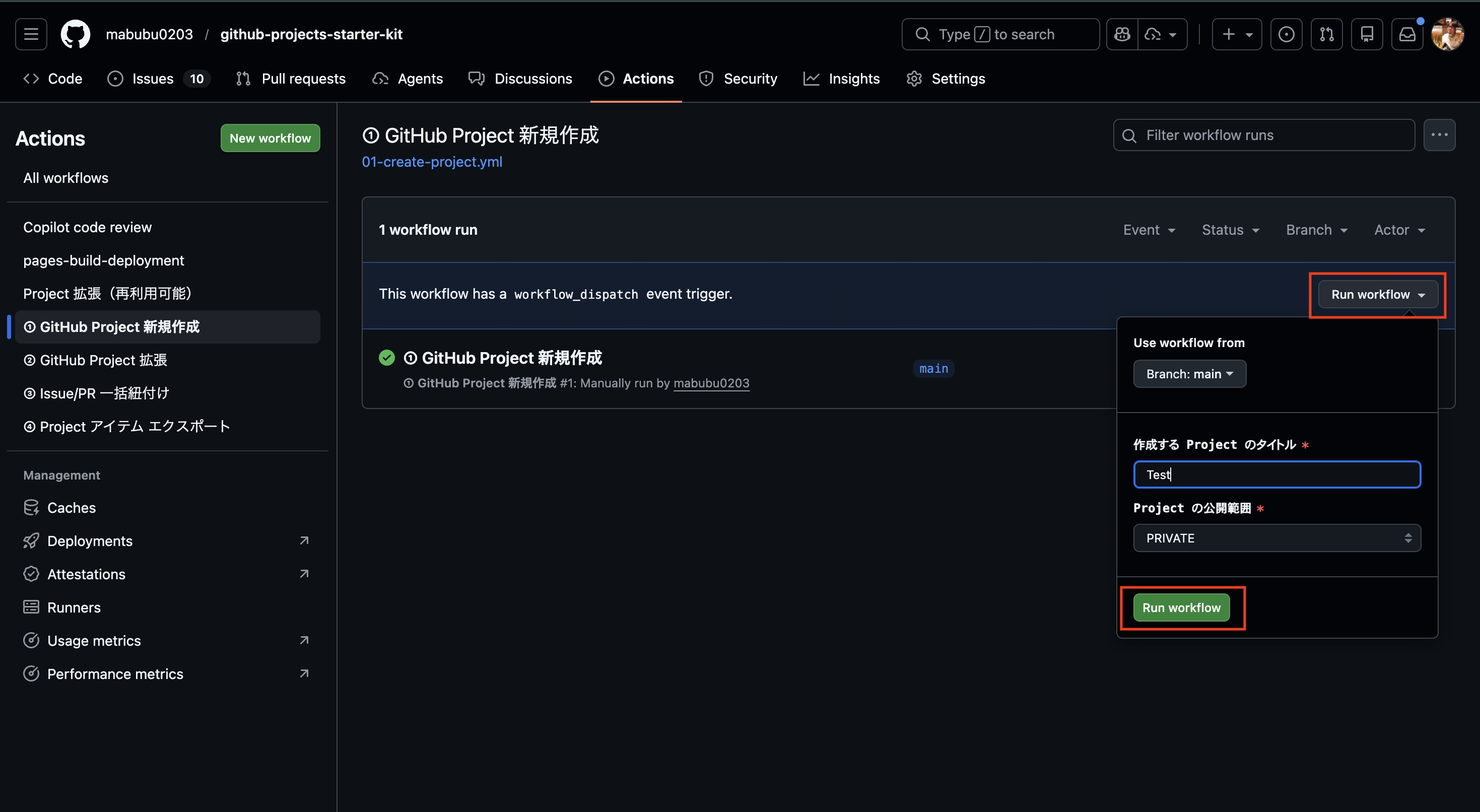Select ③ Issue/PR 一括紐付け workflow
1480x812 pixels.
coord(168,393)
